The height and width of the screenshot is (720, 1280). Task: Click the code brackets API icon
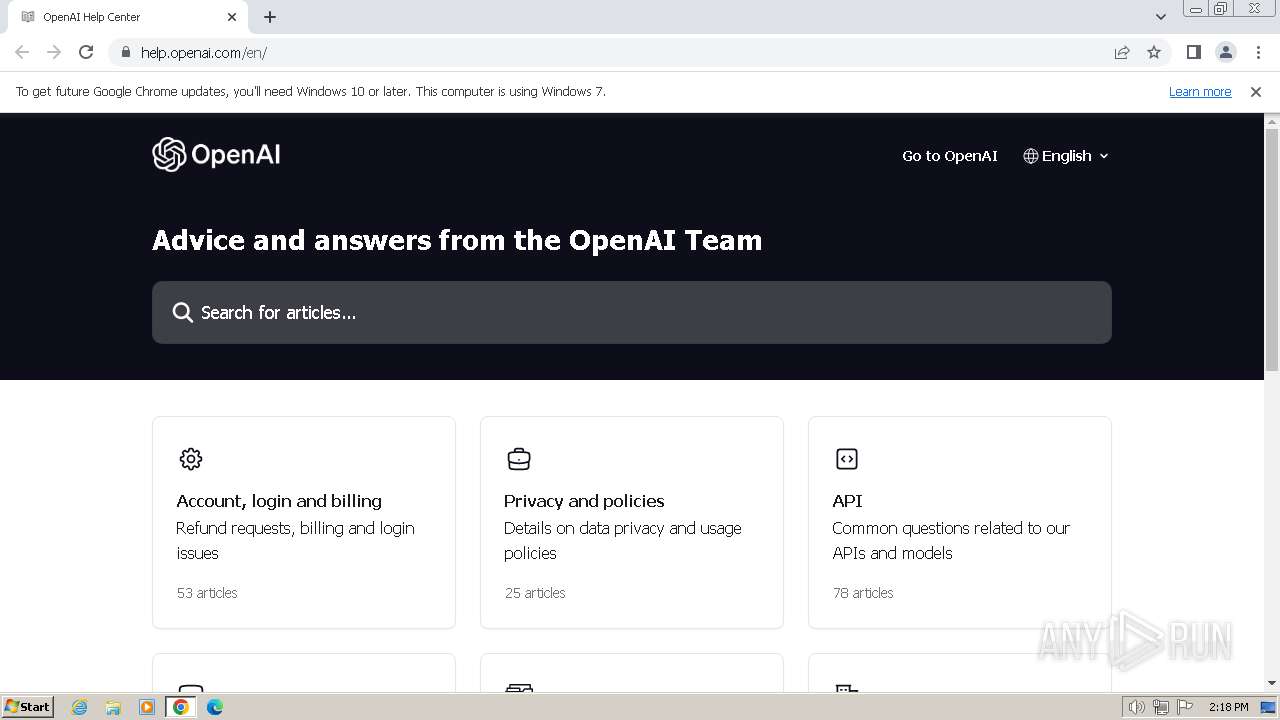847,459
